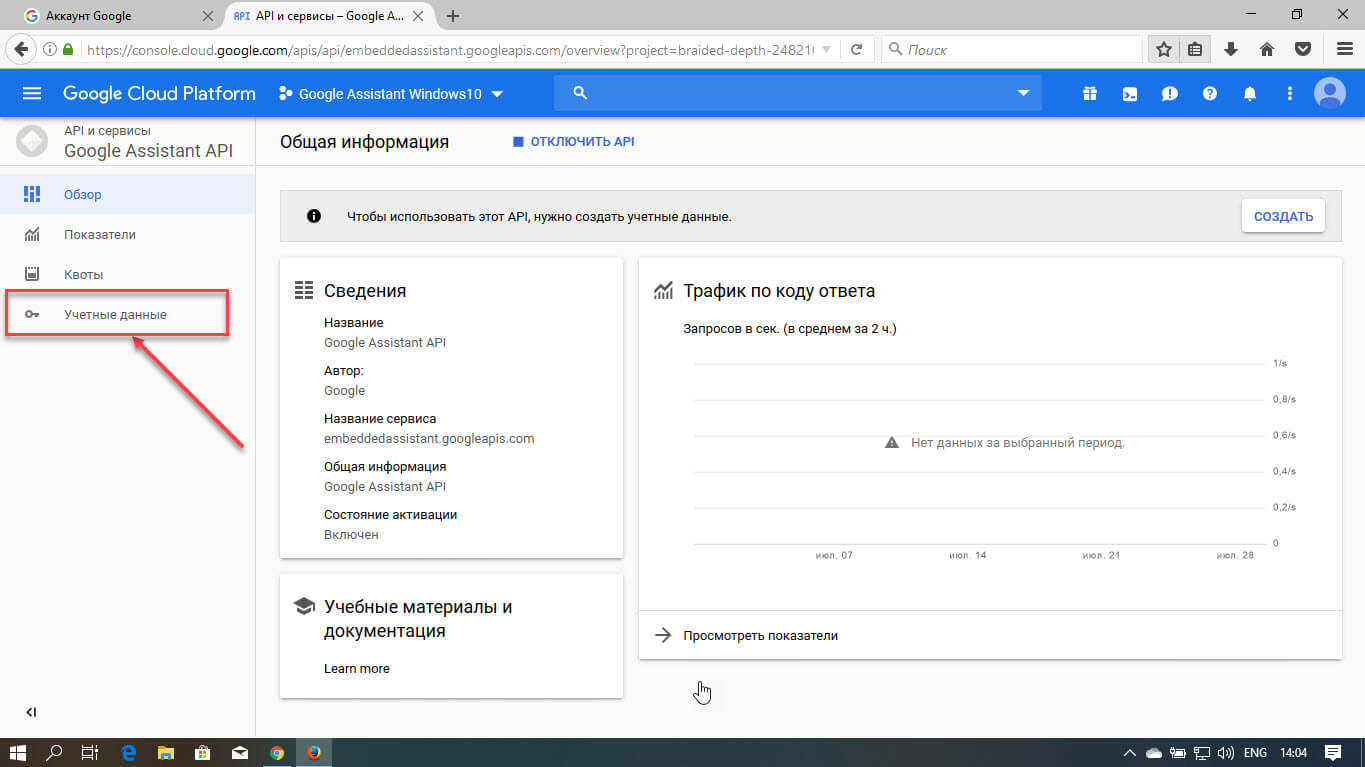Viewport: 1365px width, 767px height.
Task: Open the Action Center notification icon
Action: click(1333, 752)
